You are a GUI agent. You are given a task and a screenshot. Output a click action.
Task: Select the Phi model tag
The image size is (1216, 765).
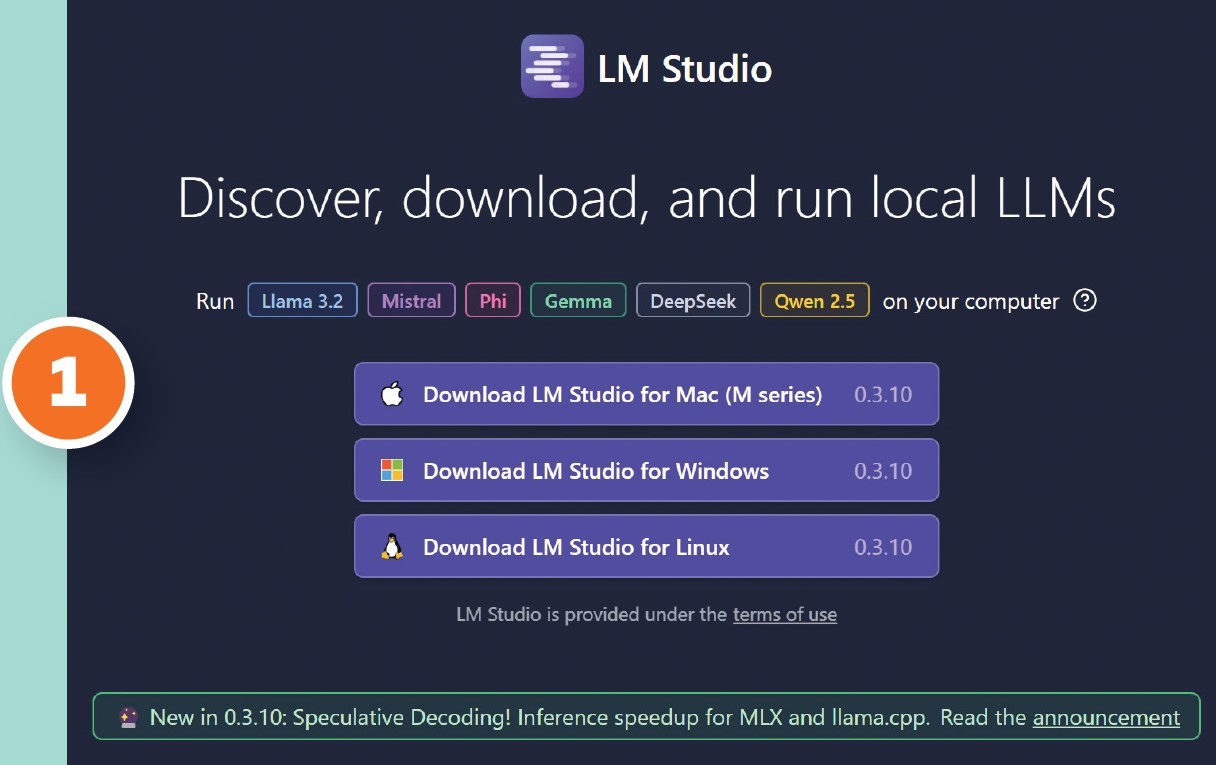point(493,301)
